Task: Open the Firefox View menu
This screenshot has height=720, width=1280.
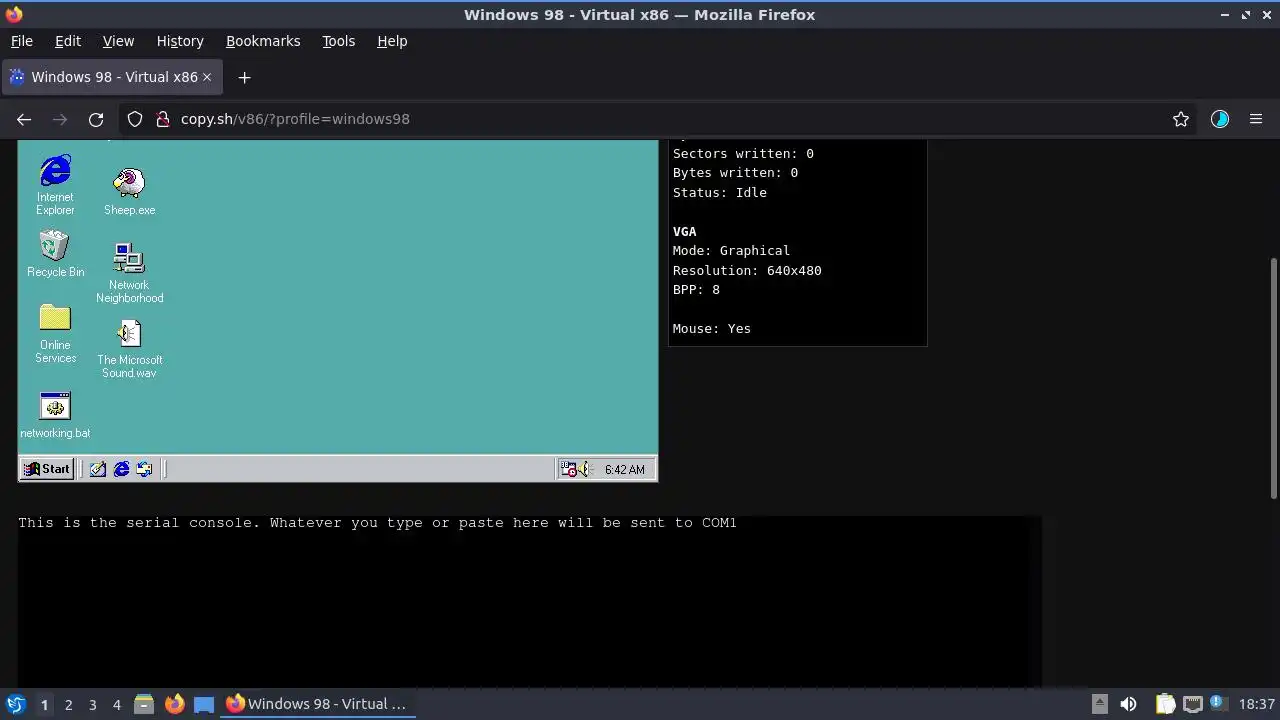Action: point(118,41)
